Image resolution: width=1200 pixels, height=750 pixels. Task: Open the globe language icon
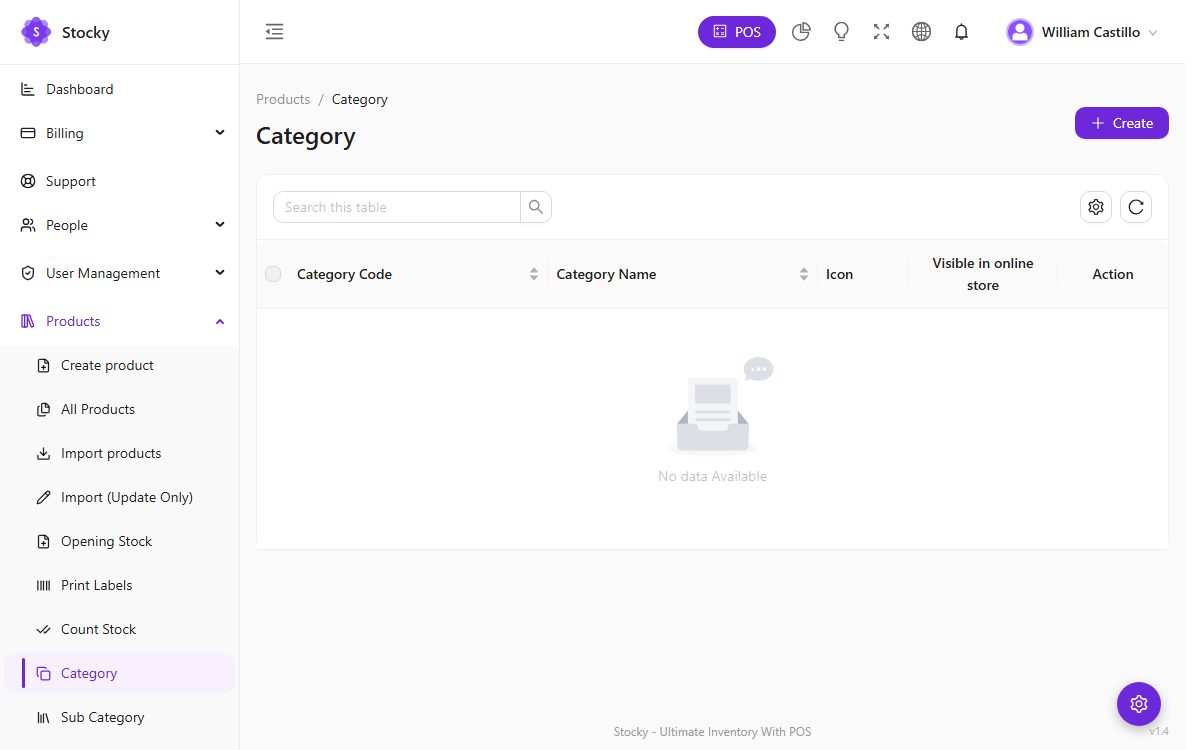click(922, 32)
